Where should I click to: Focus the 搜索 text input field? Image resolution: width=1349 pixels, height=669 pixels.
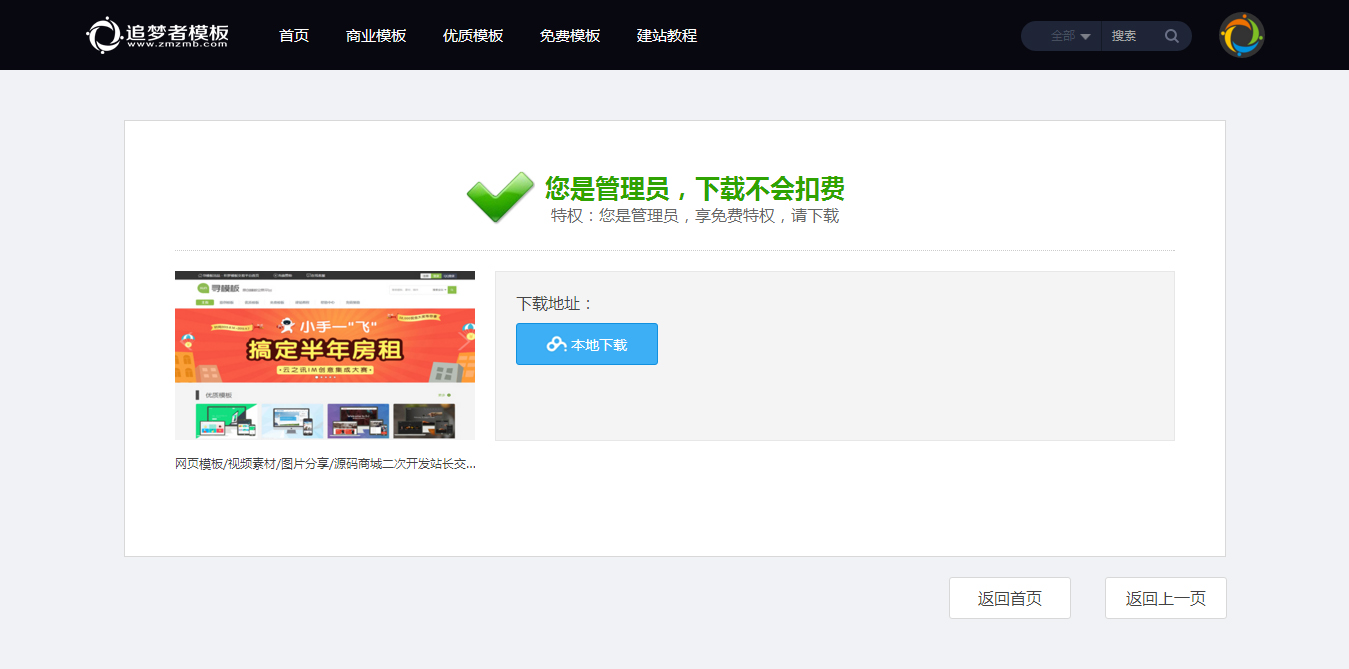(1133, 36)
